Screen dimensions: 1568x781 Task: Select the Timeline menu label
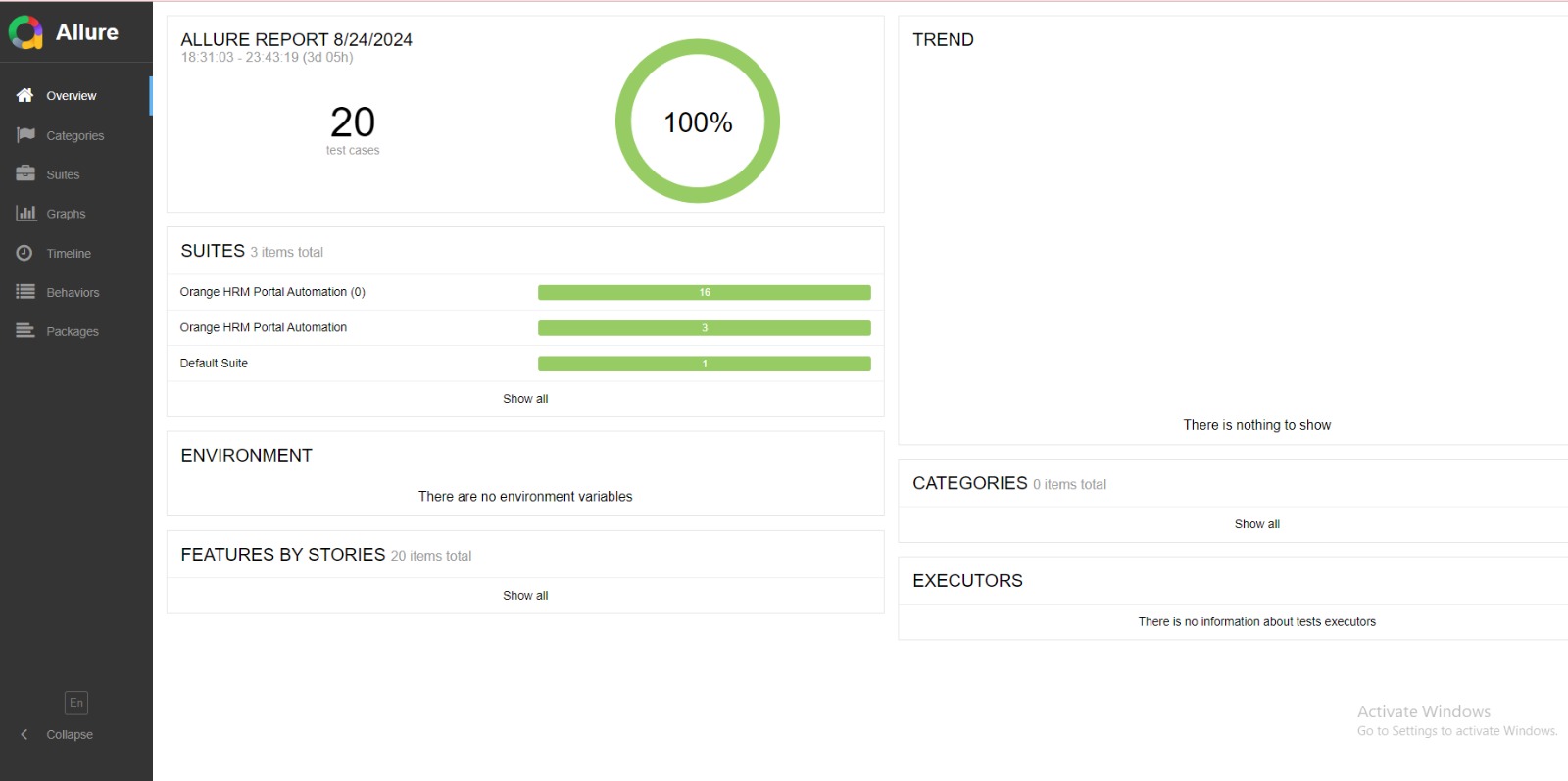(x=69, y=254)
